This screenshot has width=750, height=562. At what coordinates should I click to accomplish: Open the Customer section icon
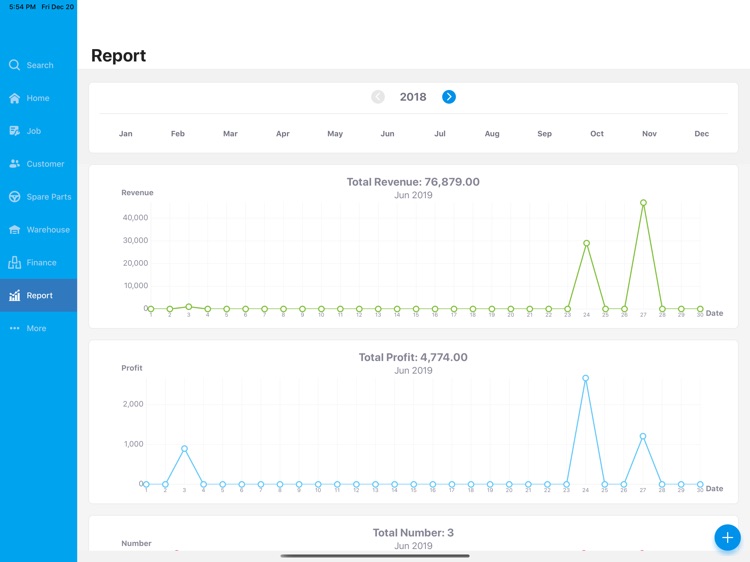coord(14,164)
